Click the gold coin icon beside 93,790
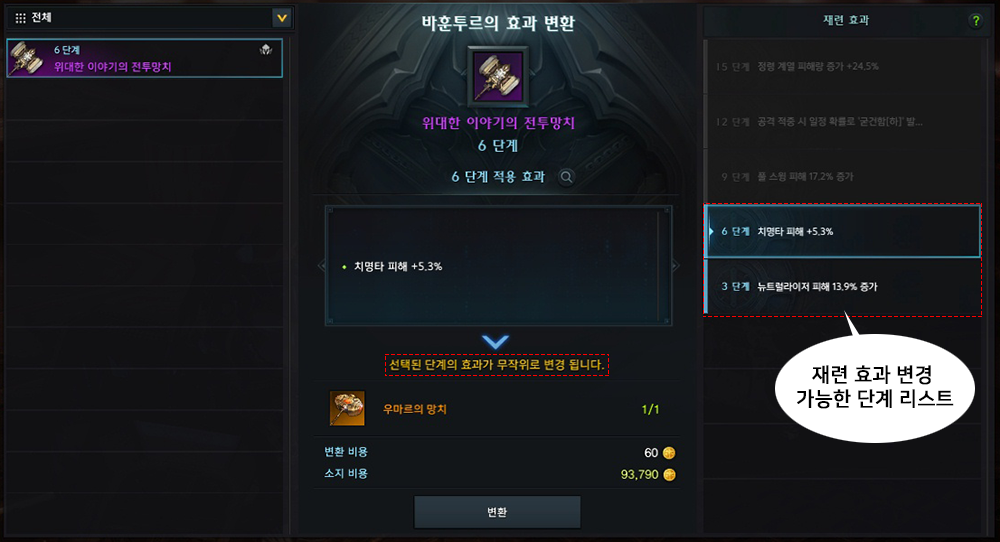Screen dimensions: 1000x542 pyautogui.click(x=669, y=474)
